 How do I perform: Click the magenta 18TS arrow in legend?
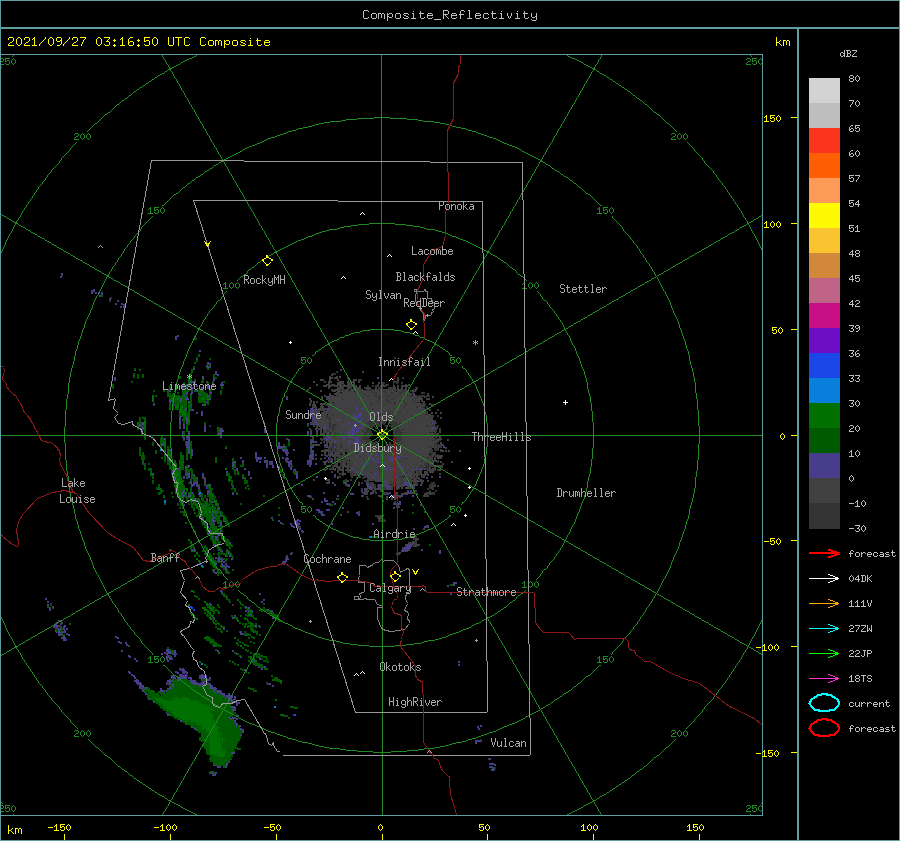(x=824, y=678)
